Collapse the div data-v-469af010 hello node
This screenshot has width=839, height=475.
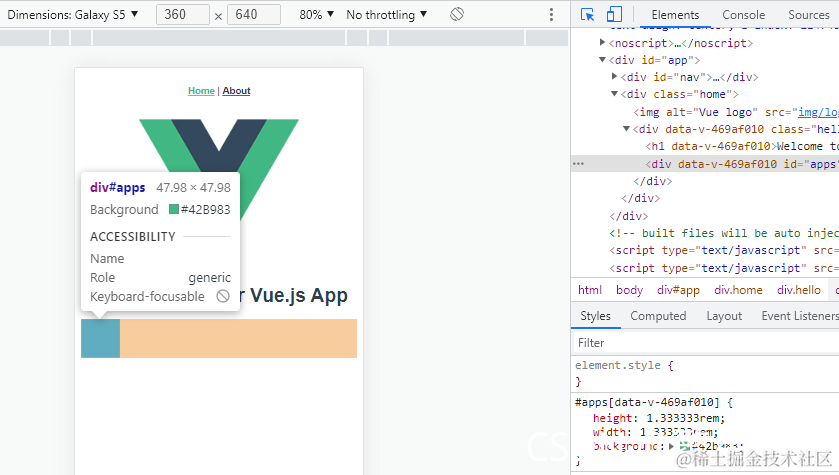(x=626, y=129)
